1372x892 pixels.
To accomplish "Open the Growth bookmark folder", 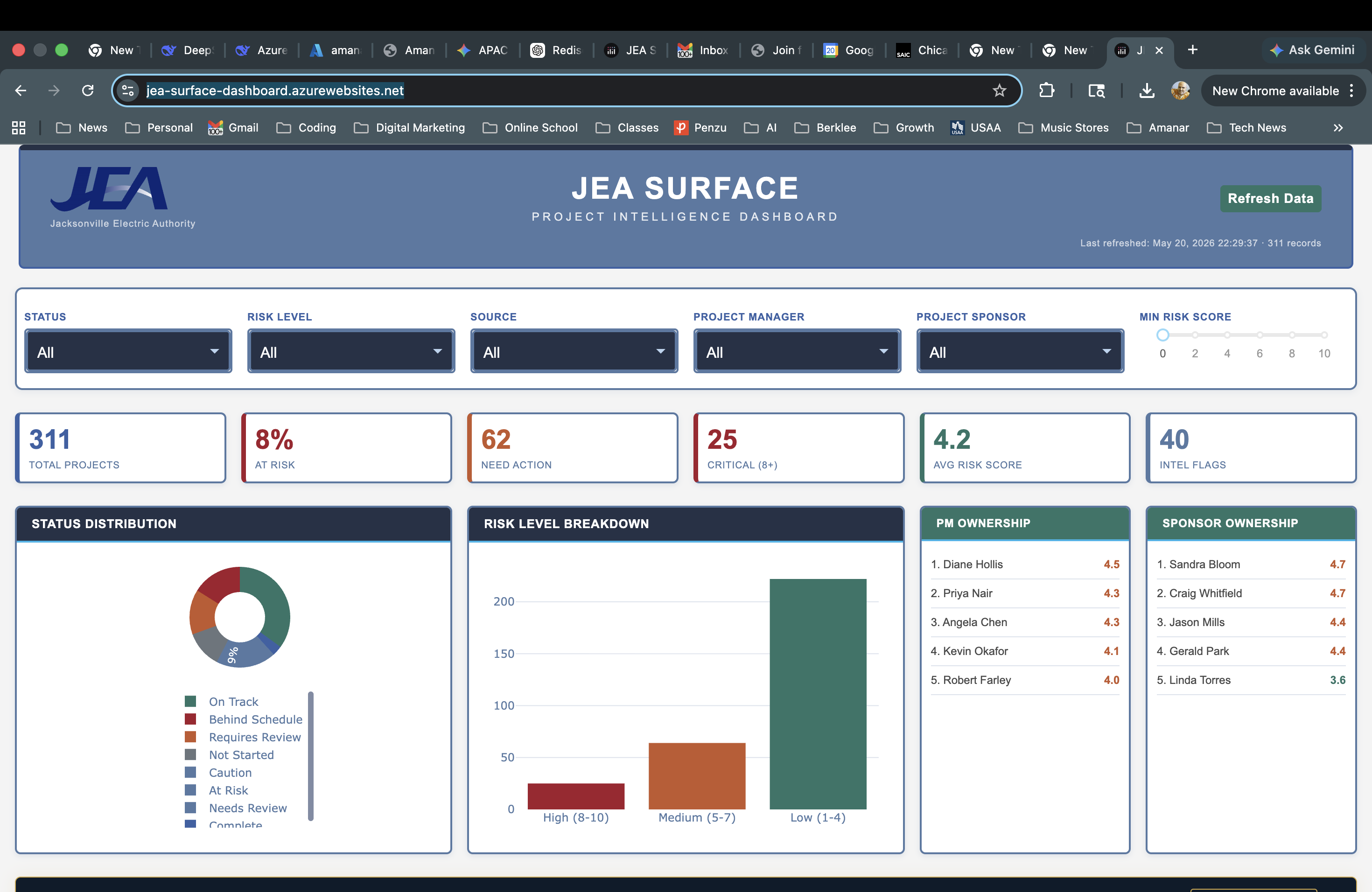I will [903, 127].
